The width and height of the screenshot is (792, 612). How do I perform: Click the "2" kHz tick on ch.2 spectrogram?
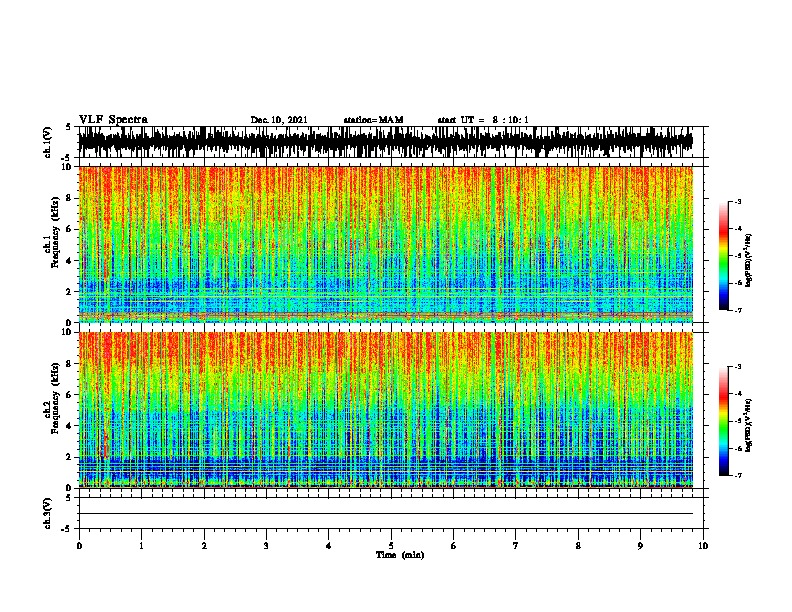coord(70,457)
